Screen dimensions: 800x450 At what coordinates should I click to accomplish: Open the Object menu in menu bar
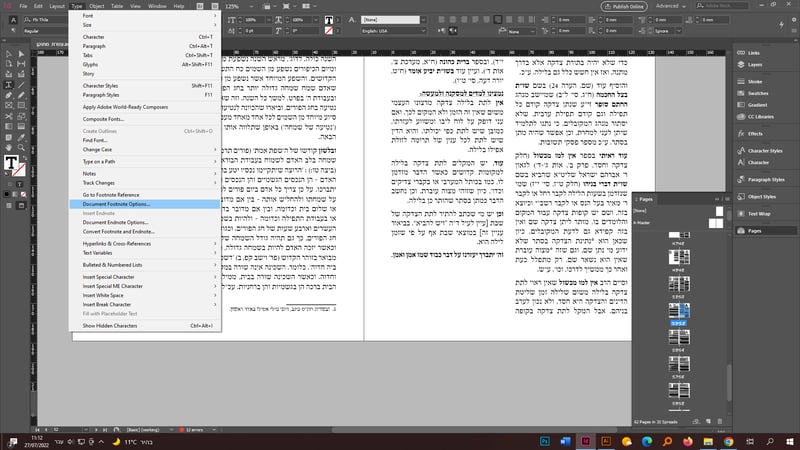tap(97, 5)
